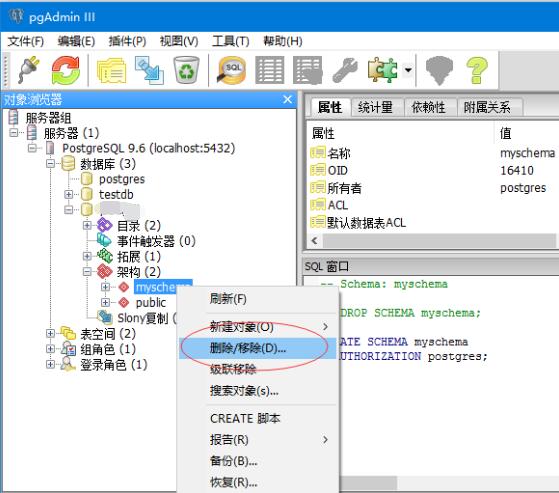Click the 表空间 folders icon

tap(68, 333)
